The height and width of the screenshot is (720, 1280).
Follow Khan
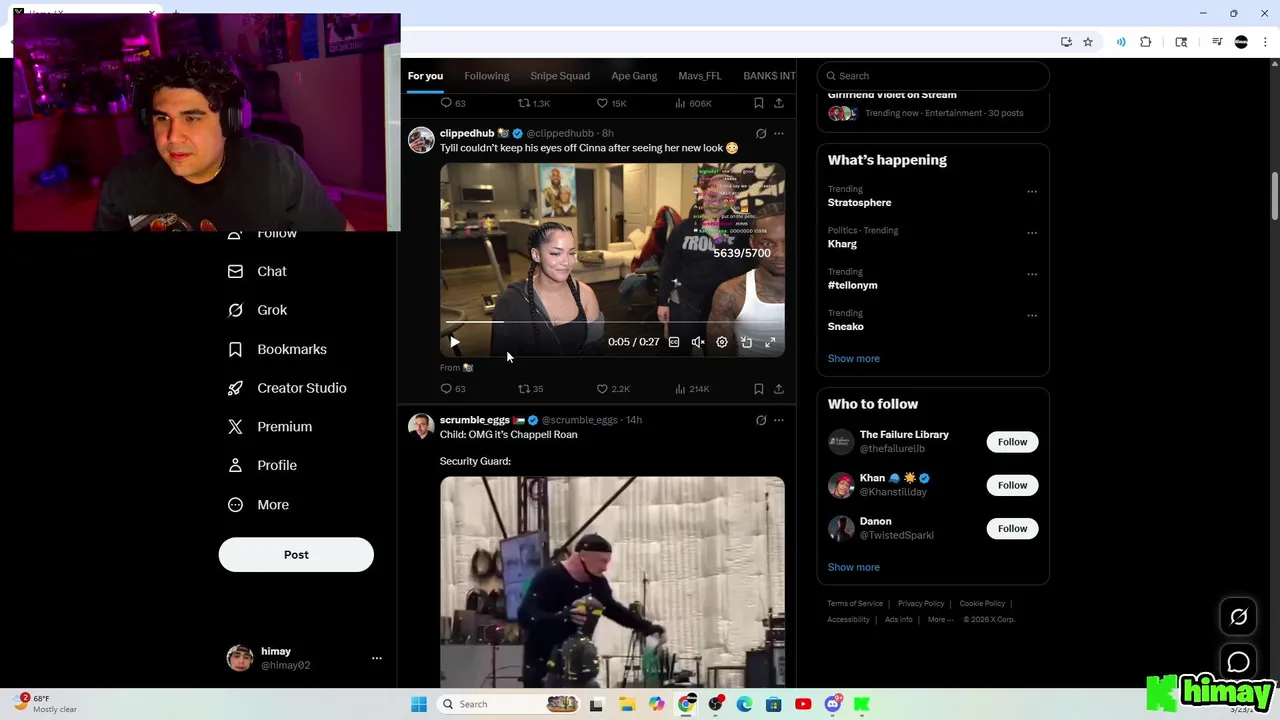(1012, 485)
